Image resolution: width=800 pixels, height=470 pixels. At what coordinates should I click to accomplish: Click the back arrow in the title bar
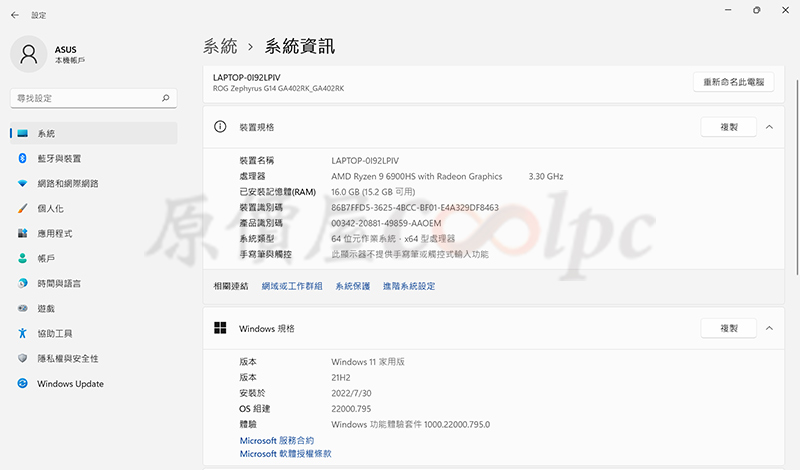click(15, 15)
